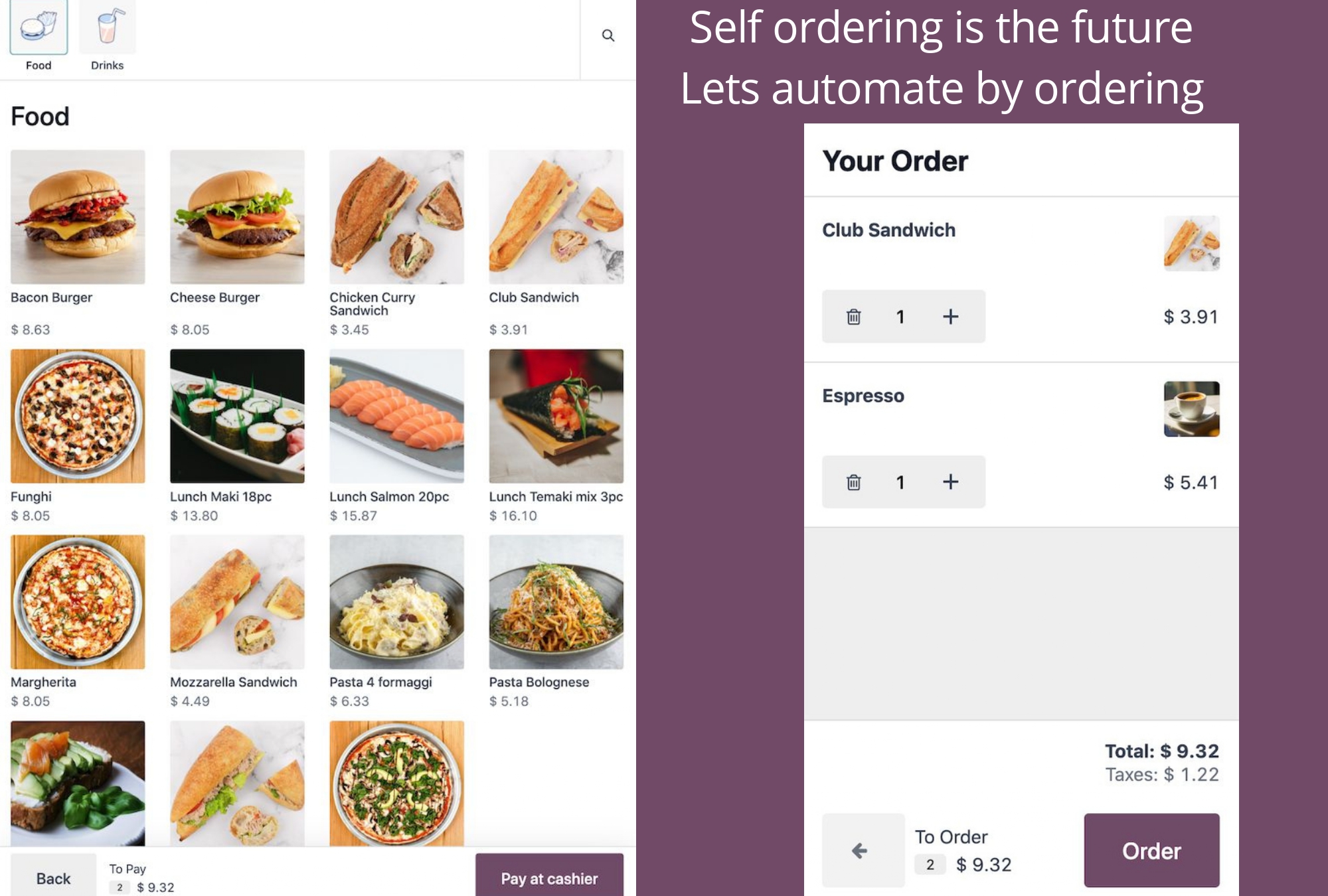Image resolution: width=1328 pixels, height=896 pixels.
Task: Select the Drinks category icon
Action: 108,28
